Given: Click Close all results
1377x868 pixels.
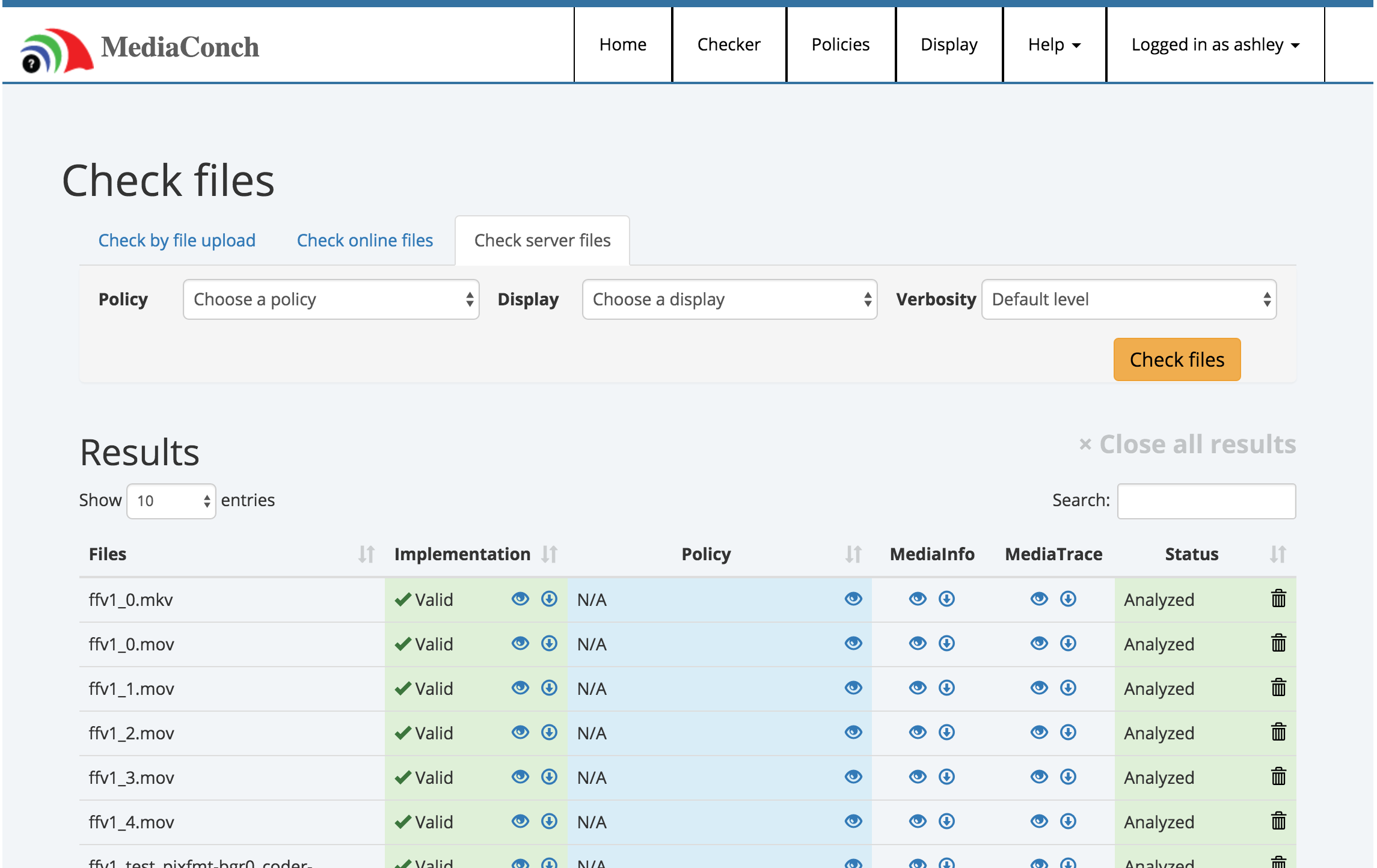Looking at the screenshot, I should (1188, 444).
